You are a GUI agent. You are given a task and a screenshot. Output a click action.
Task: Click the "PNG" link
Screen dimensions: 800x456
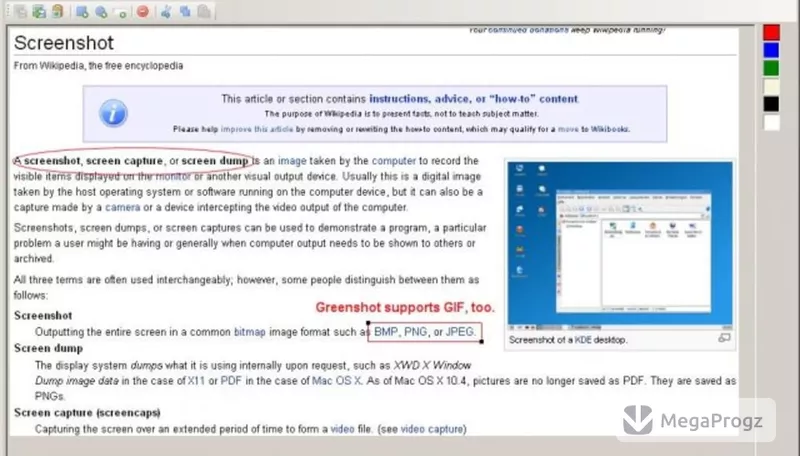[x=415, y=332]
